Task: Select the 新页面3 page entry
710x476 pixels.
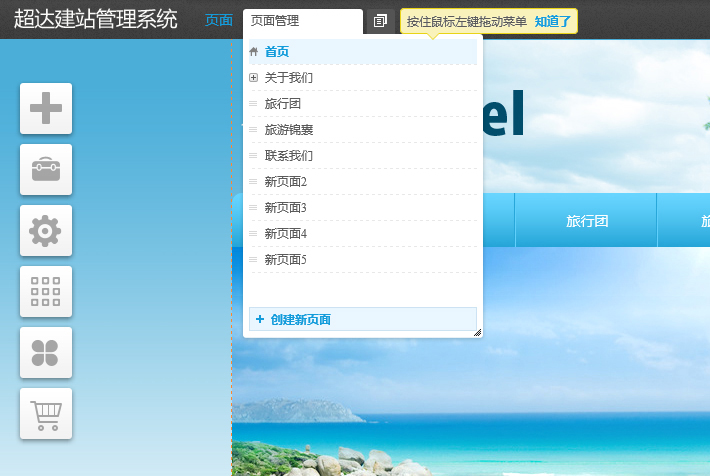Action: 363,207
